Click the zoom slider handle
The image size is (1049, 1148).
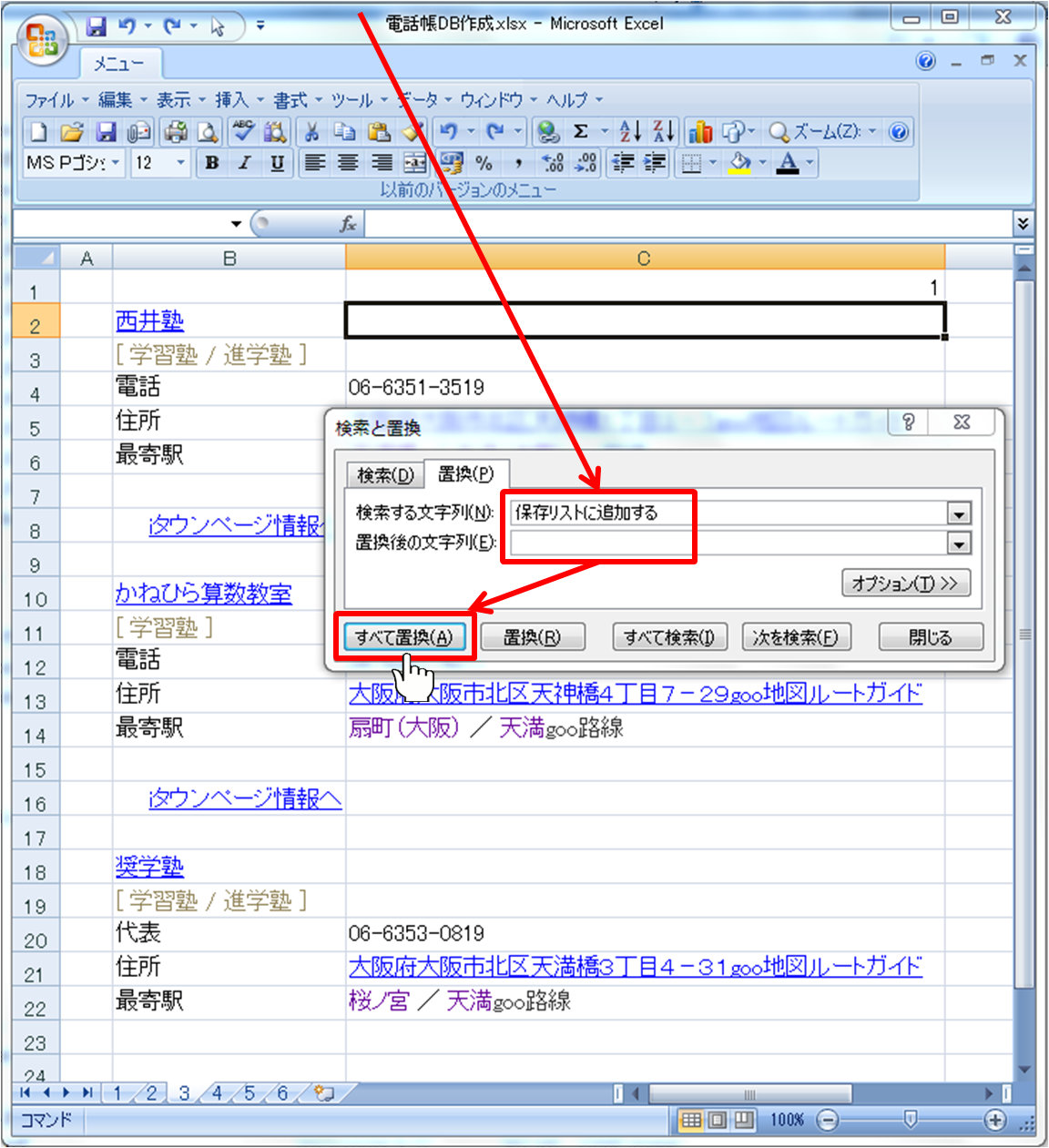pyautogui.click(x=910, y=1119)
